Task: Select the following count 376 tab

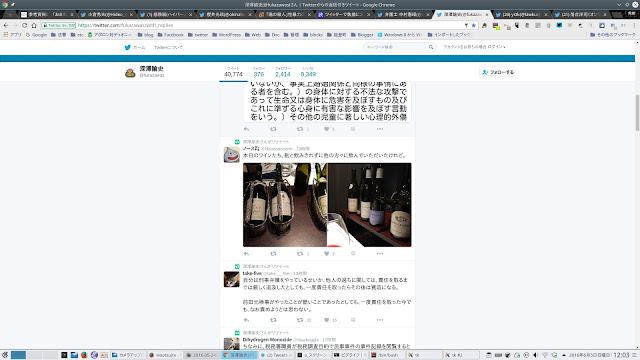Action: pyautogui.click(x=259, y=72)
